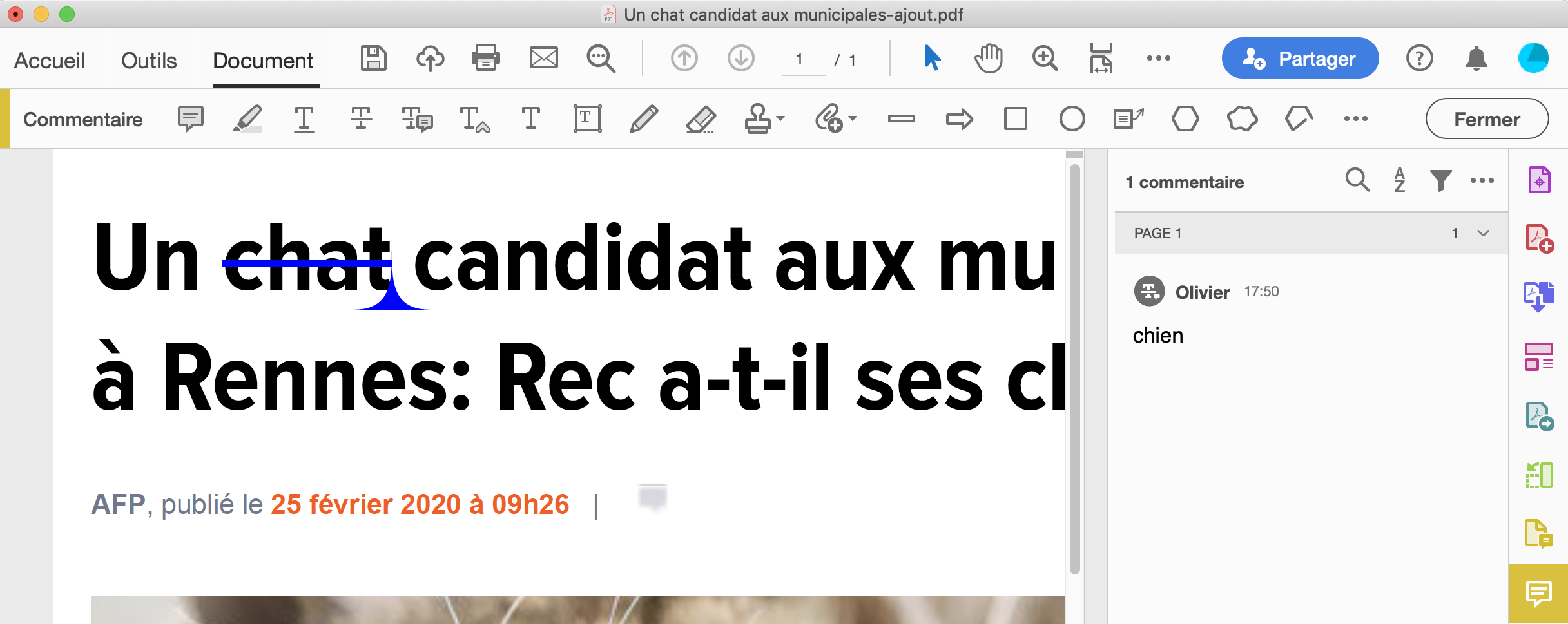Open Organize pages tool in sidebar

[1539, 356]
